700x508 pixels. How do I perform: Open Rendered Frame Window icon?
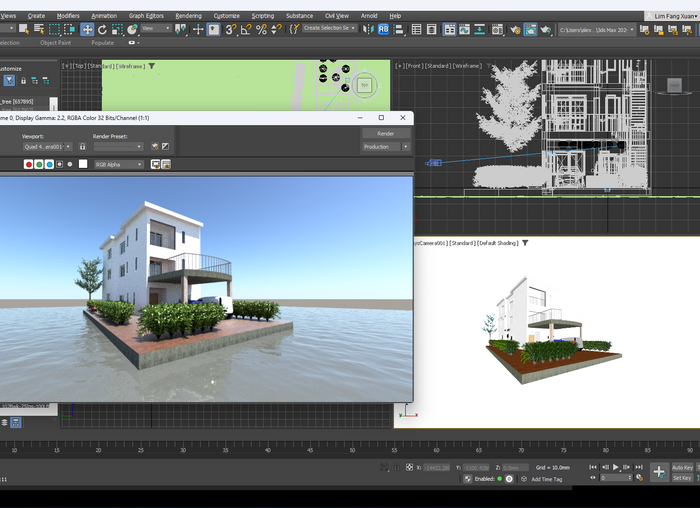(x=530, y=29)
